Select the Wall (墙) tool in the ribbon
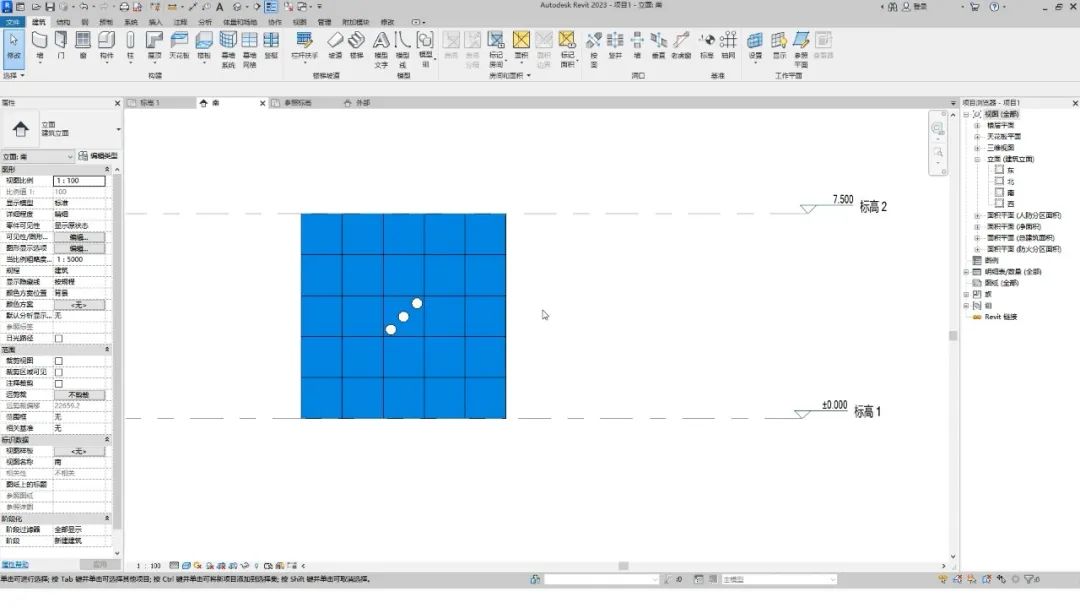This screenshot has width=1080, height=608. [39, 44]
